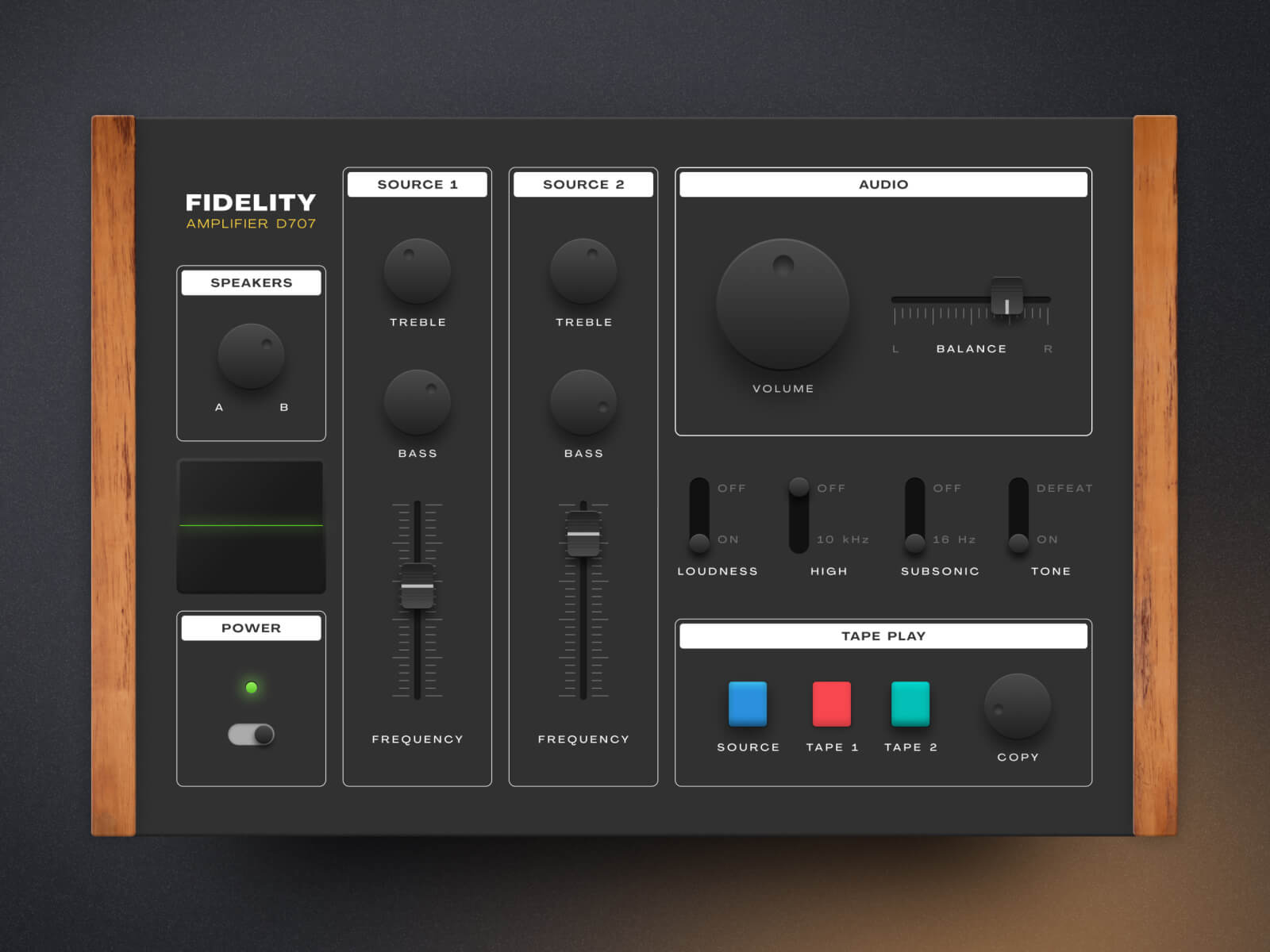Click the Source 2 Treble knob
Screen dimensions: 1270x952
[x=583, y=271]
